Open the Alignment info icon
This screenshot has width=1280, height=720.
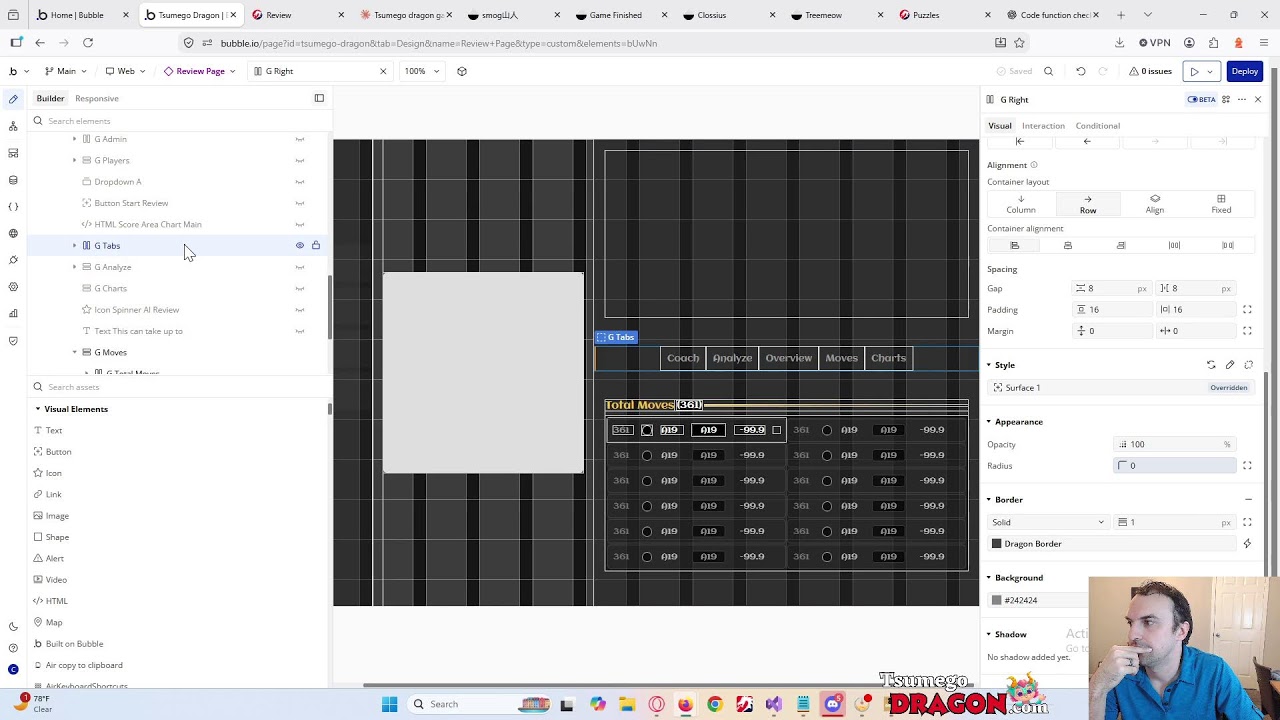pos(1034,165)
